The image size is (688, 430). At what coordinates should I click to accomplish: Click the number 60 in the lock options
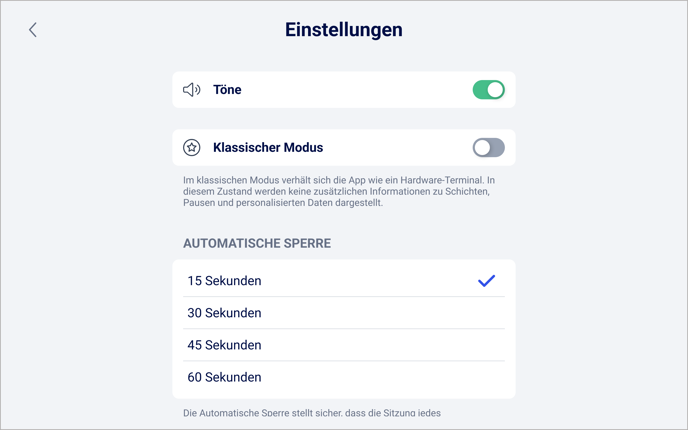pos(196,377)
